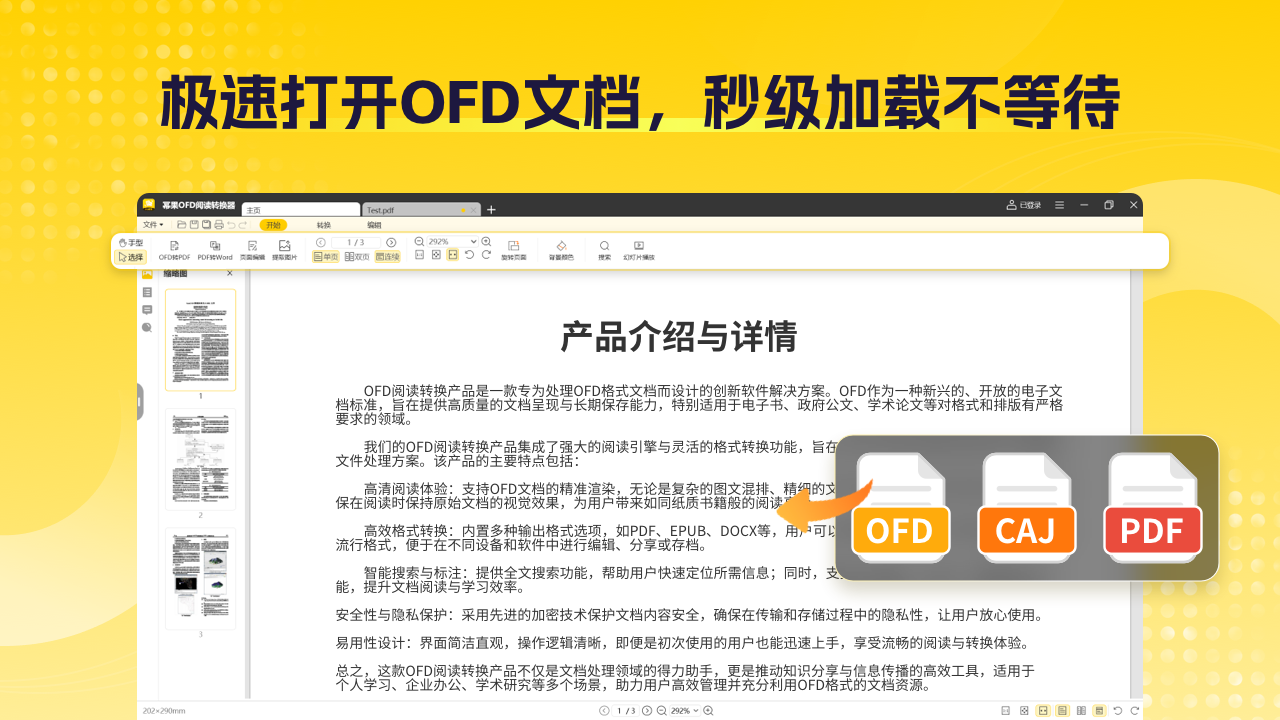1280x720 pixels.
Task: Open the 搜索 document search
Action: pos(604,249)
